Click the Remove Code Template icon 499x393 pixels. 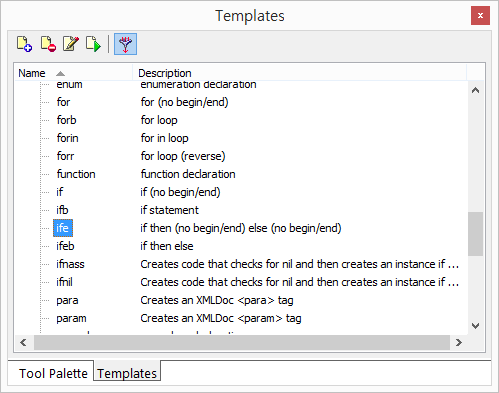pyautogui.click(x=48, y=44)
